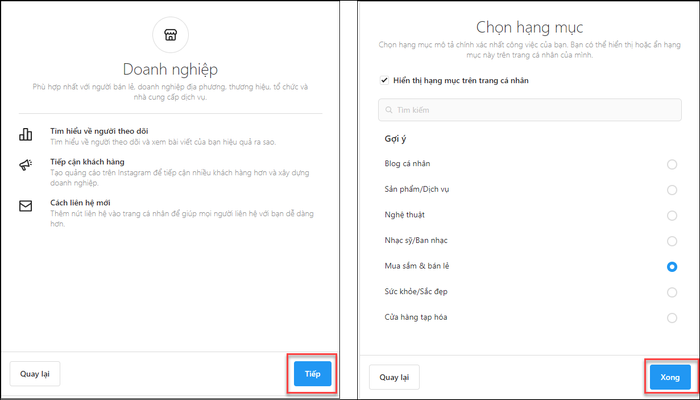Select the 'Blog cá nhân' radio option
Screen dimensions: 700x400
pyautogui.click(x=671, y=164)
